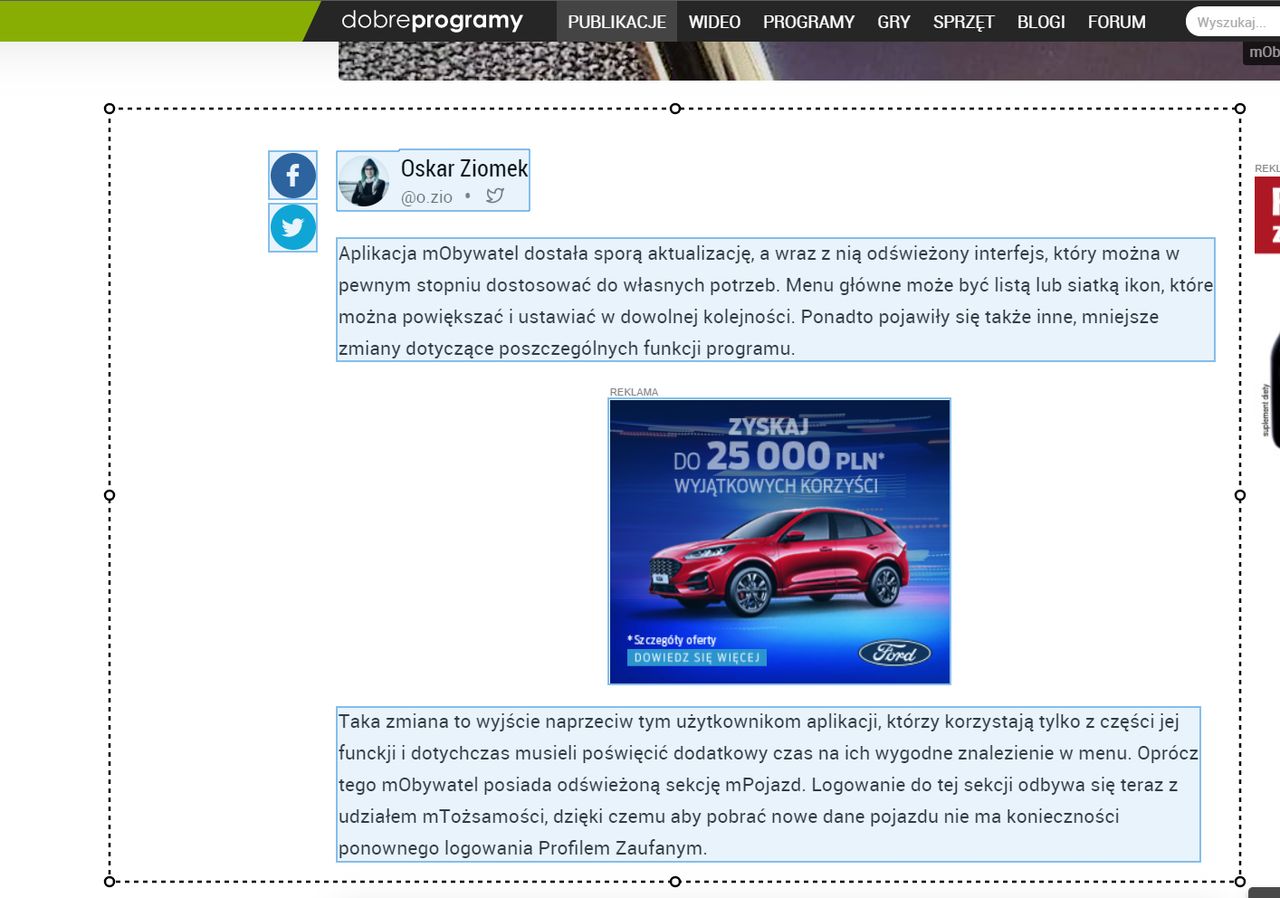The height and width of the screenshot is (898, 1280).
Task: Click the DOWIEDZ SIĘ WIĘCEJ ad button
Action: pyautogui.click(x=697, y=657)
